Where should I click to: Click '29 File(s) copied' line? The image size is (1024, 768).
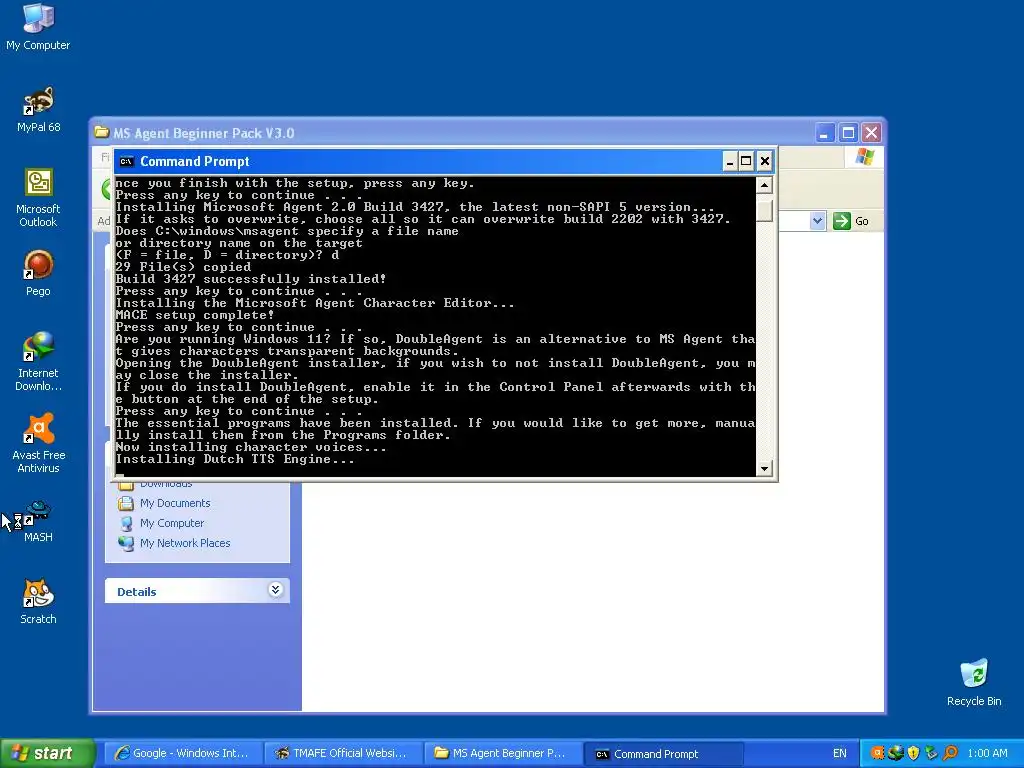pos(183,267)
